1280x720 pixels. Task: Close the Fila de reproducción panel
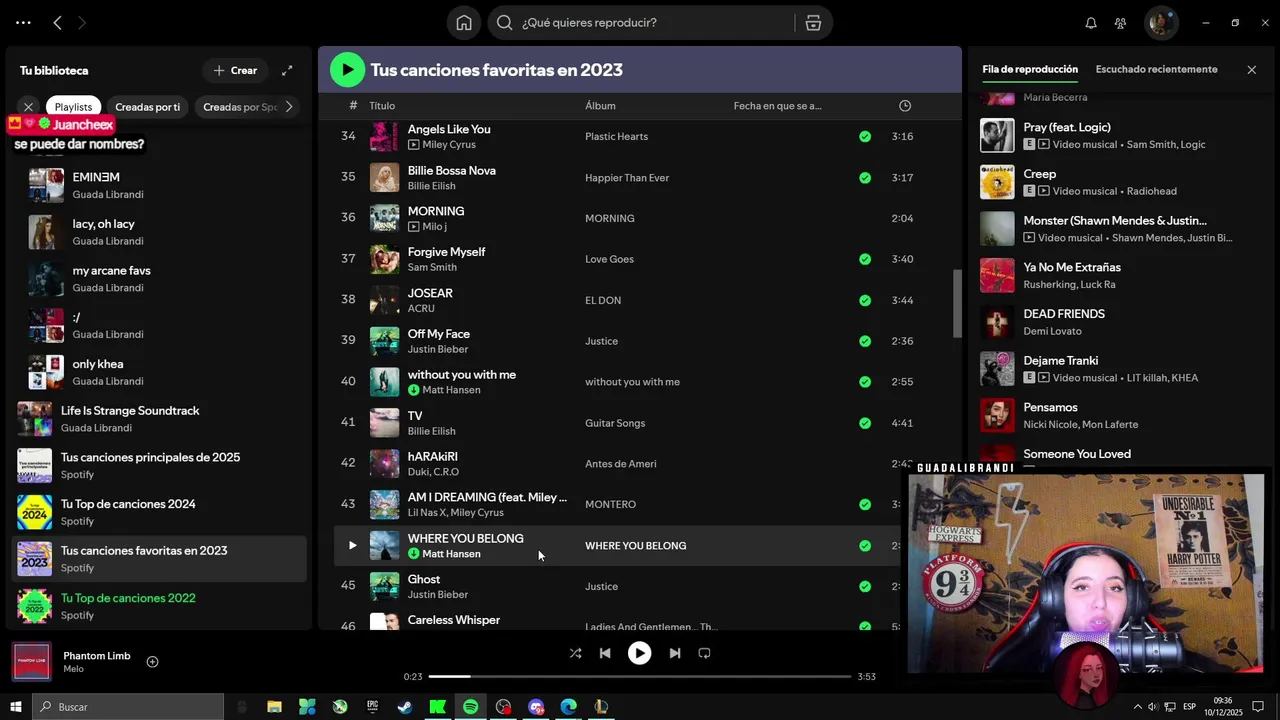pos(1251,70)
